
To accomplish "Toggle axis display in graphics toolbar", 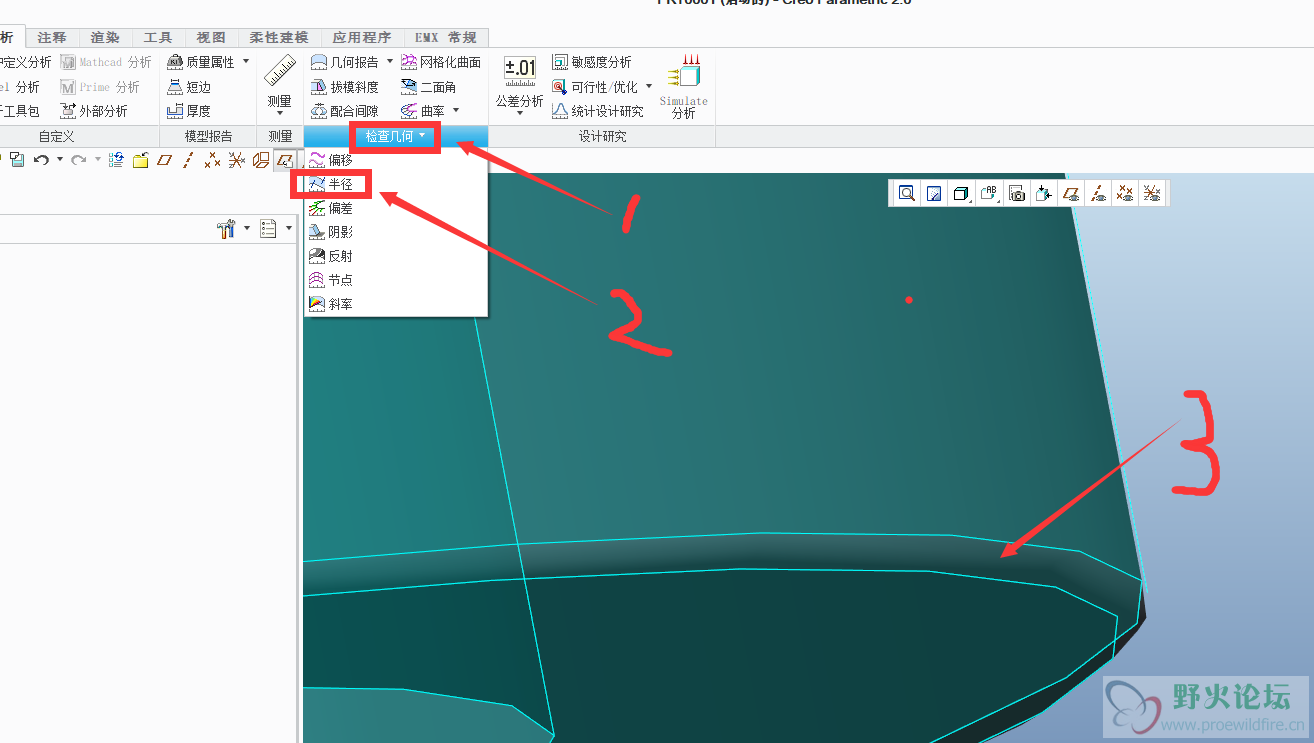I will [x=1098, y=193].
